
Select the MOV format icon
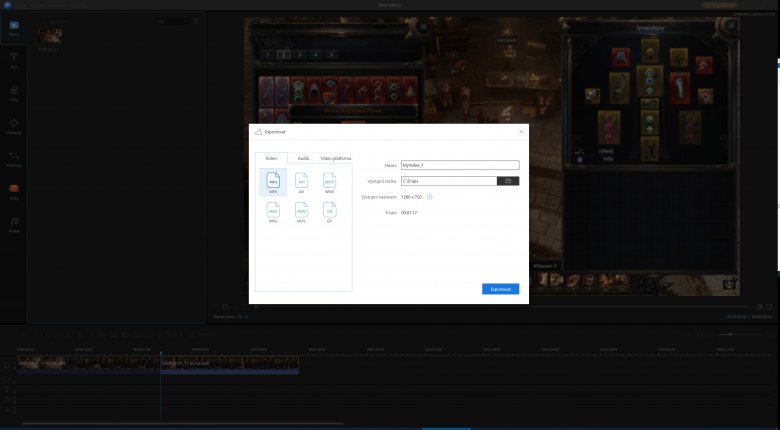[301, 212]
